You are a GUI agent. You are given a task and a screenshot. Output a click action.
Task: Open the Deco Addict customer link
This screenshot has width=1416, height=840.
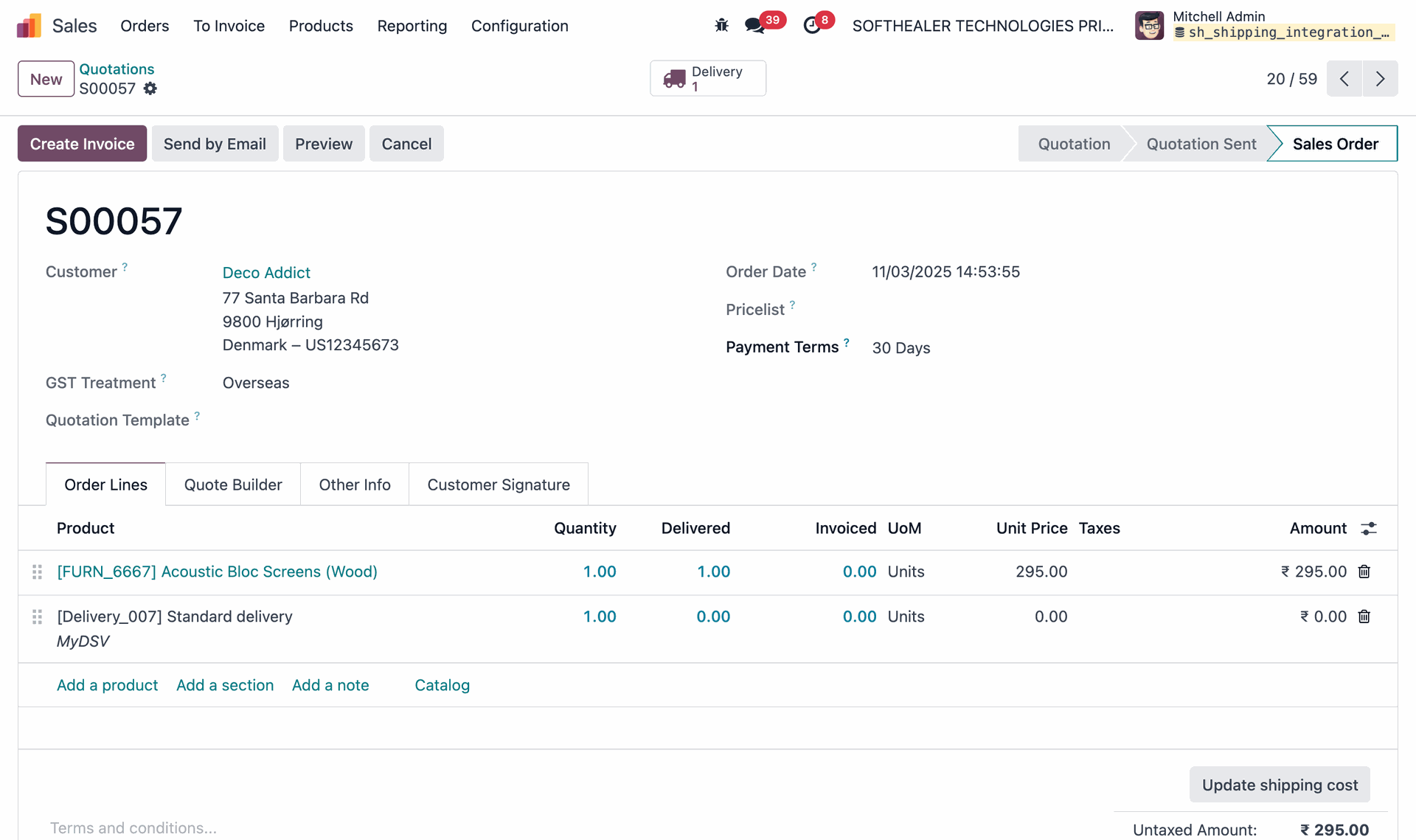[266, 273]
